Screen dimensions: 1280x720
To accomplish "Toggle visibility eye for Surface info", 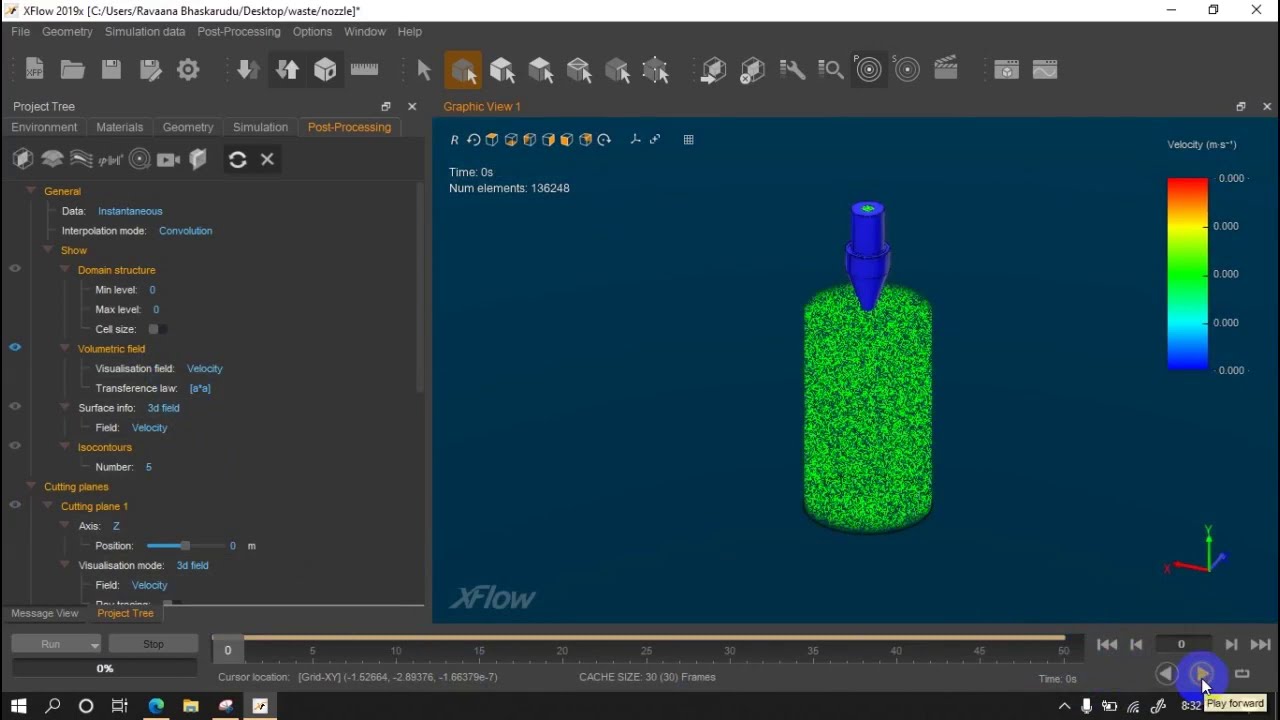I will click(x=15, y=407).
